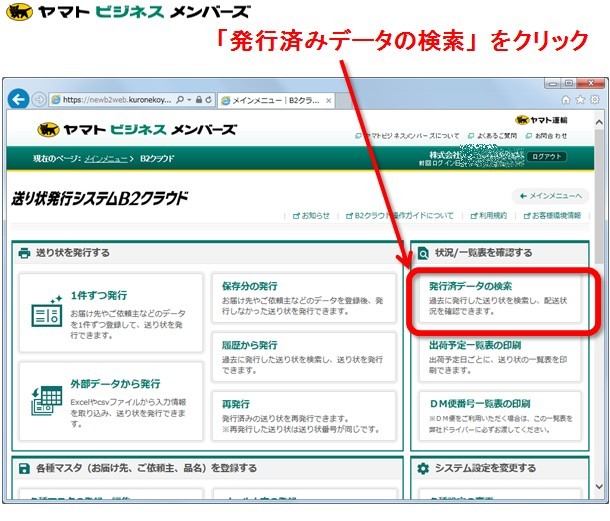Click the search icon beside 状況/一覧表を確認する
This screenshot has width=610, height=521.
423,253
